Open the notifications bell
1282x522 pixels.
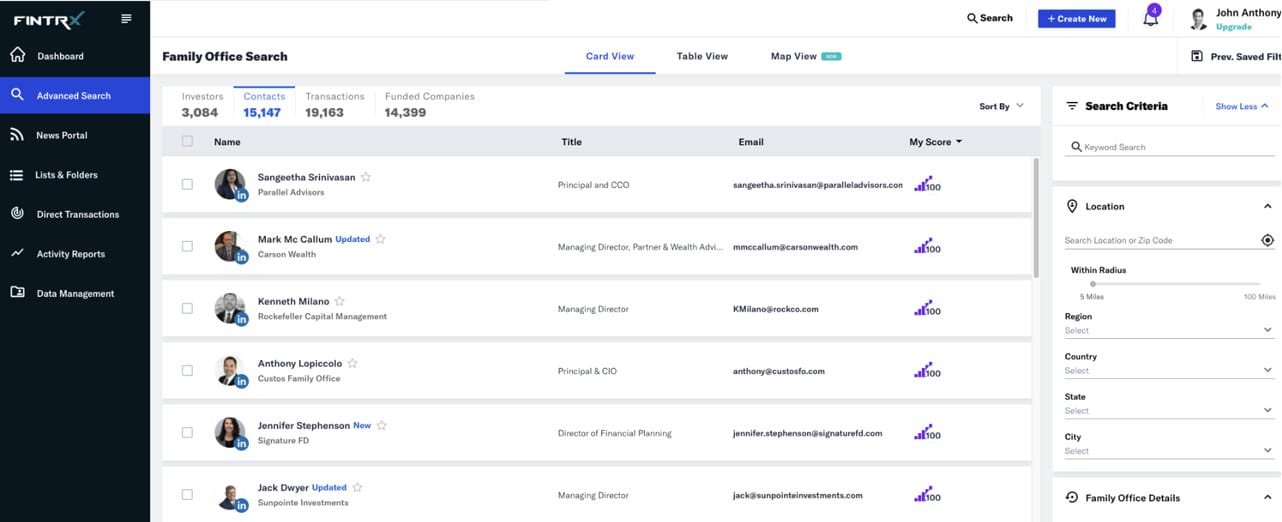1150,18
